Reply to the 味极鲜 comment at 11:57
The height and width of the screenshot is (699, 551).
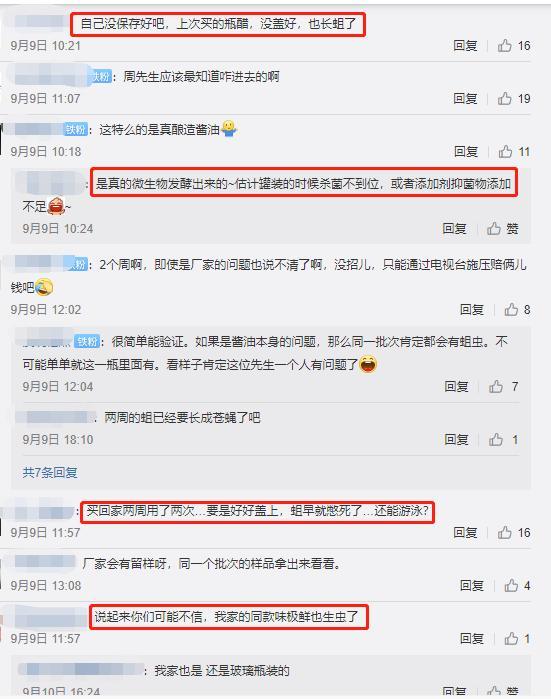472,639
